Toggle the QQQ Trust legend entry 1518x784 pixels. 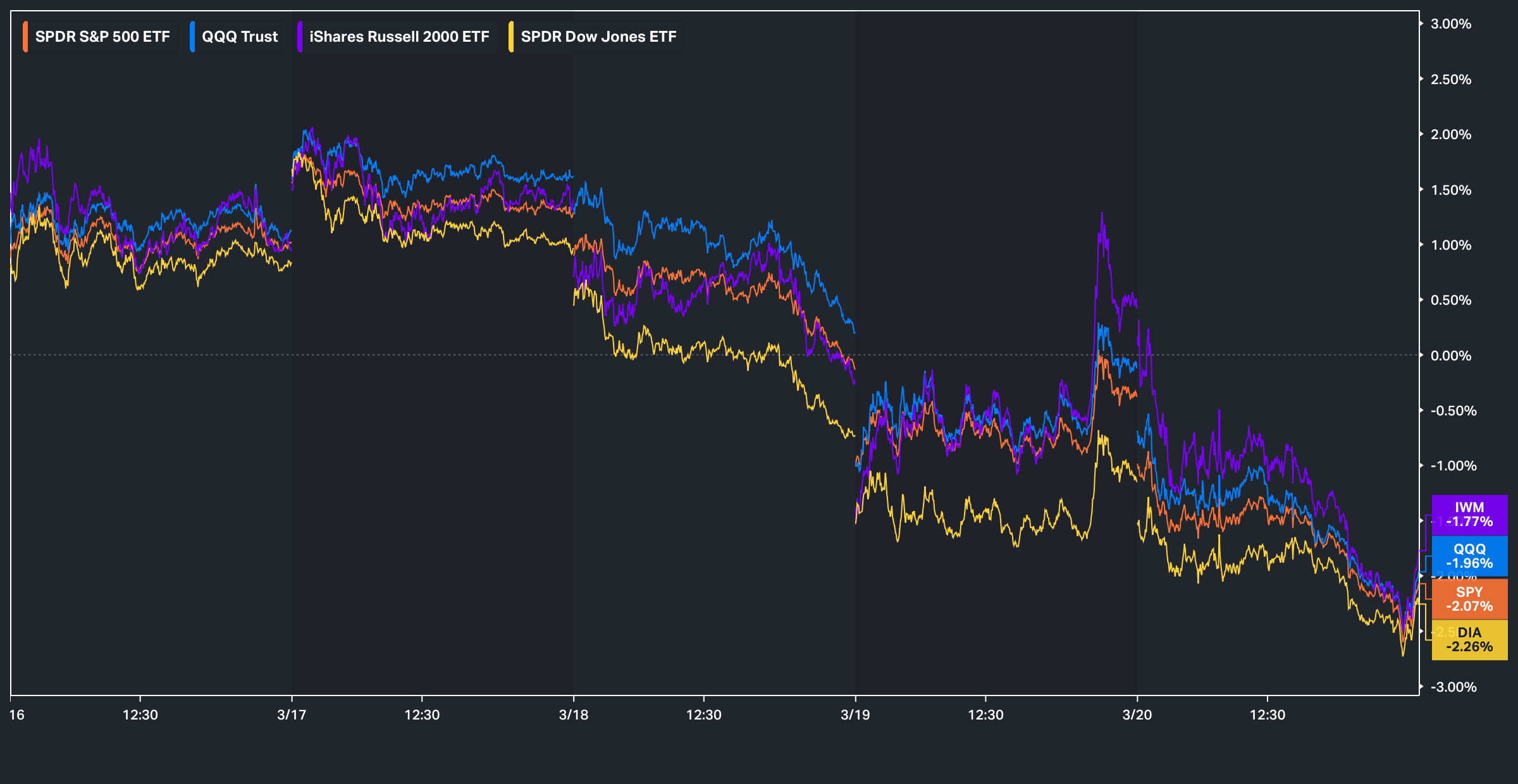coord(239,37)
